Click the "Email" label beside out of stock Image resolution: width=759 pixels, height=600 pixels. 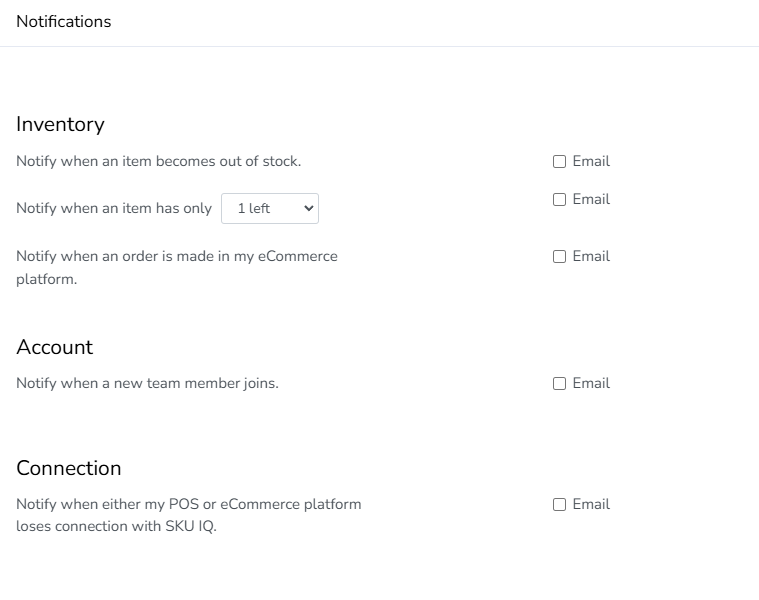(x=591, y=161)
